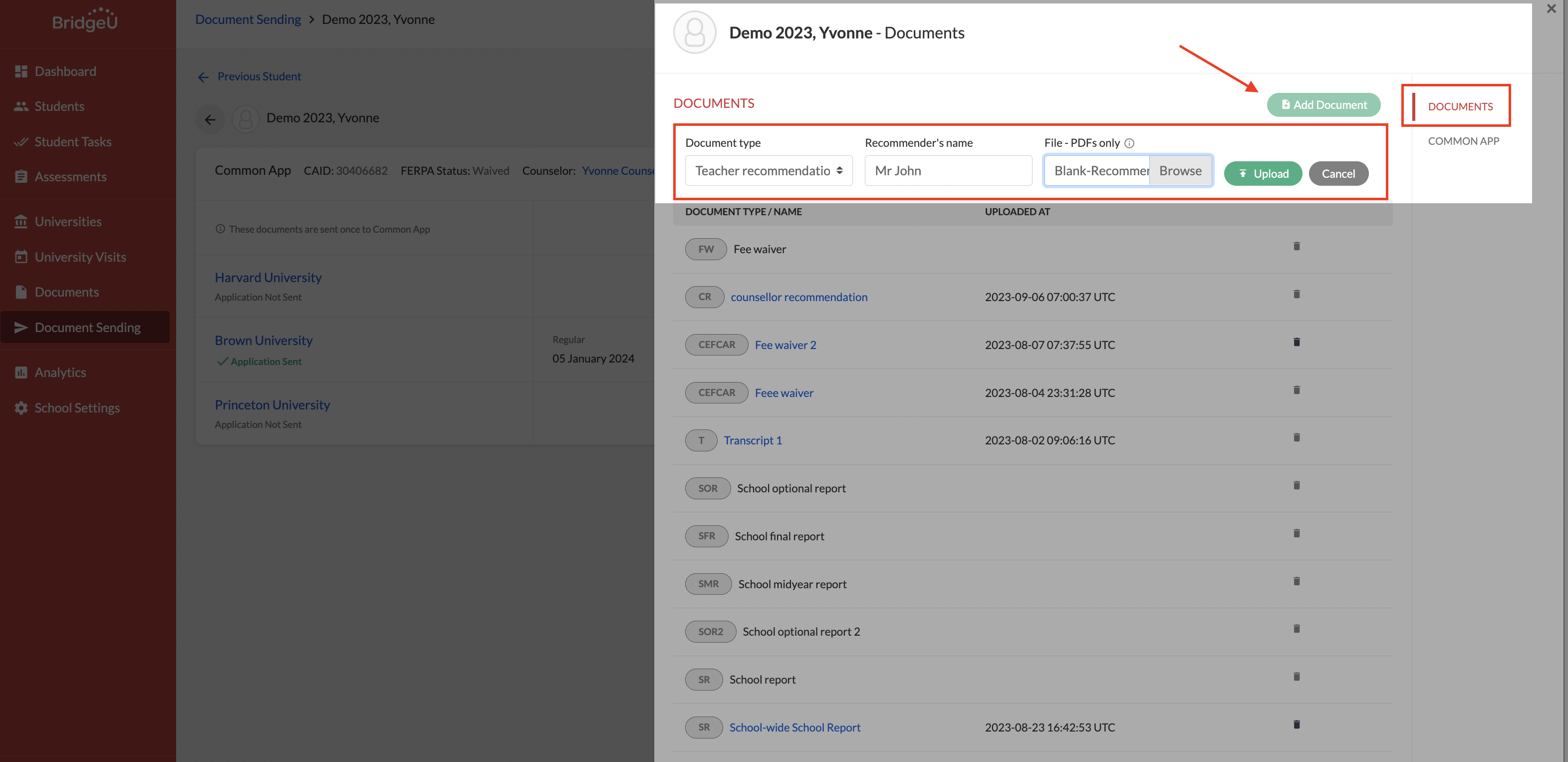Click the '2023-09-06 07:00:37 UTC' timestamp
Screen dimensions: 1568x762
point(1050,297)
